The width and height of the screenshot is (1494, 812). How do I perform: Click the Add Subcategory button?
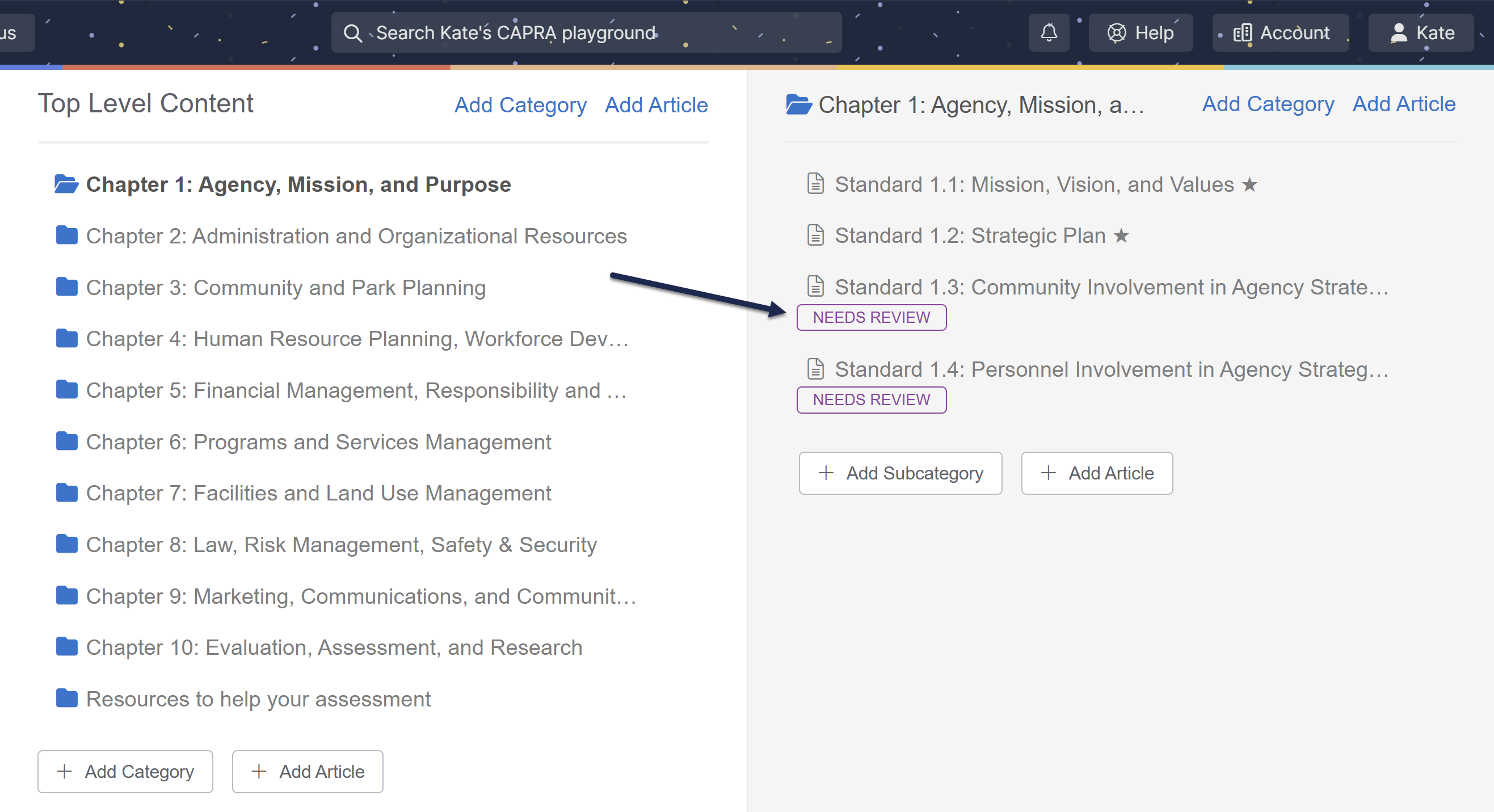[900, 473]
